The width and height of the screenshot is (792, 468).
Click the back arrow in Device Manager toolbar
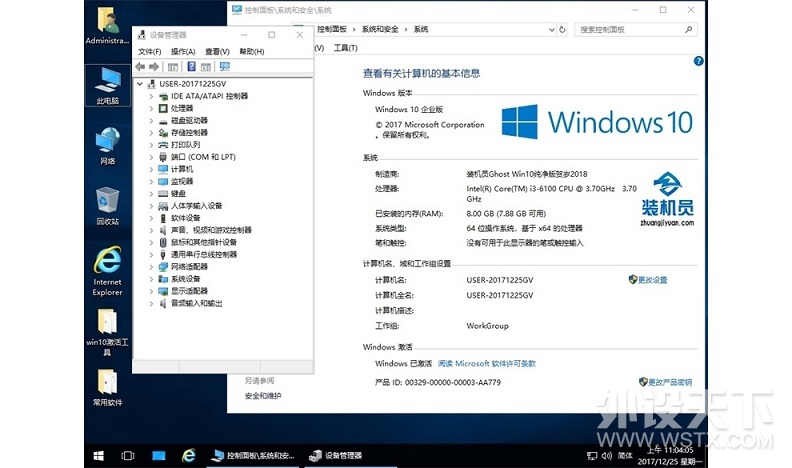(x=140, y=67)
